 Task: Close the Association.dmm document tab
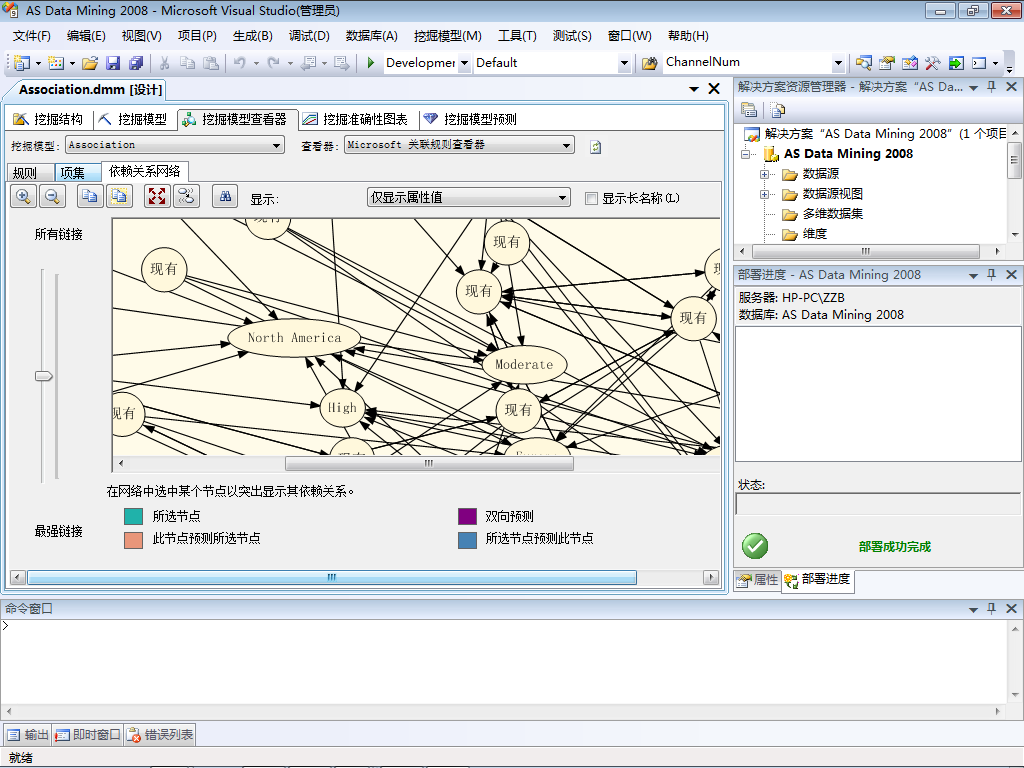714,89
